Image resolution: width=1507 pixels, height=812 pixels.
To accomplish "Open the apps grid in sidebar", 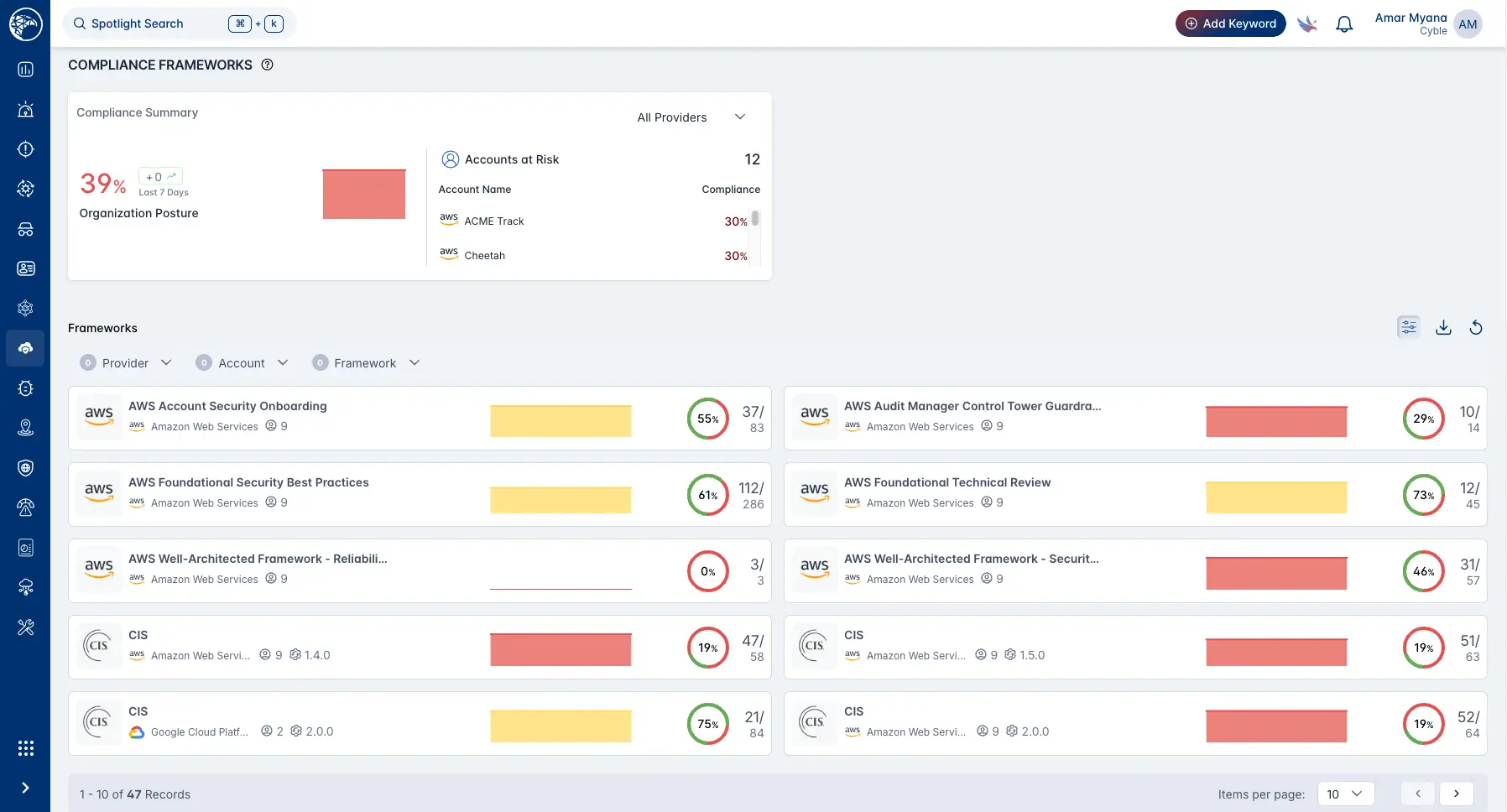I will coord(25,748).
